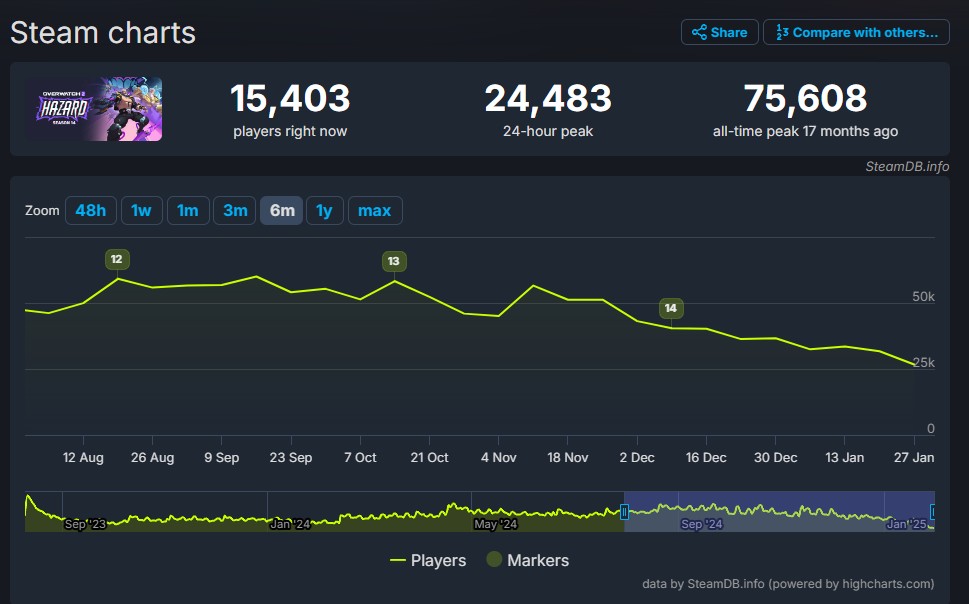Switch chart to 1y view
This screenshot has width=969, height=604.
coord(324,210)
